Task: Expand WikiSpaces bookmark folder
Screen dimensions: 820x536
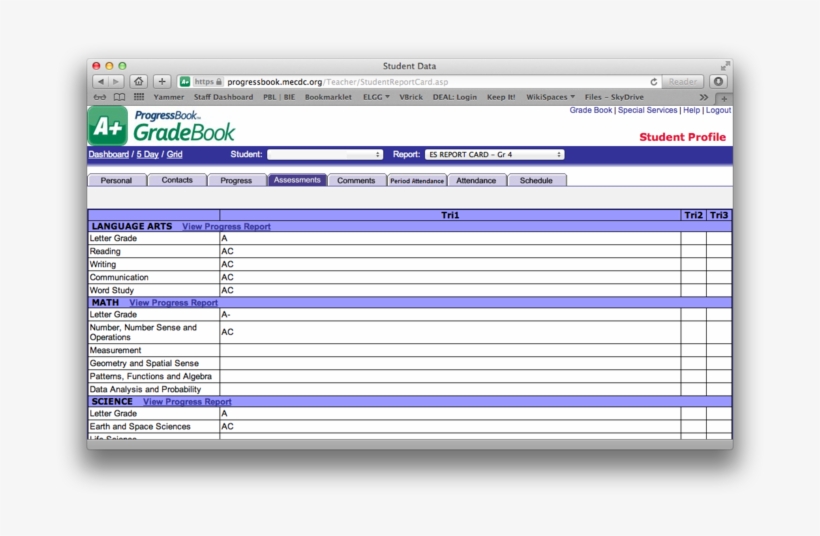Action: pos(550,97)
